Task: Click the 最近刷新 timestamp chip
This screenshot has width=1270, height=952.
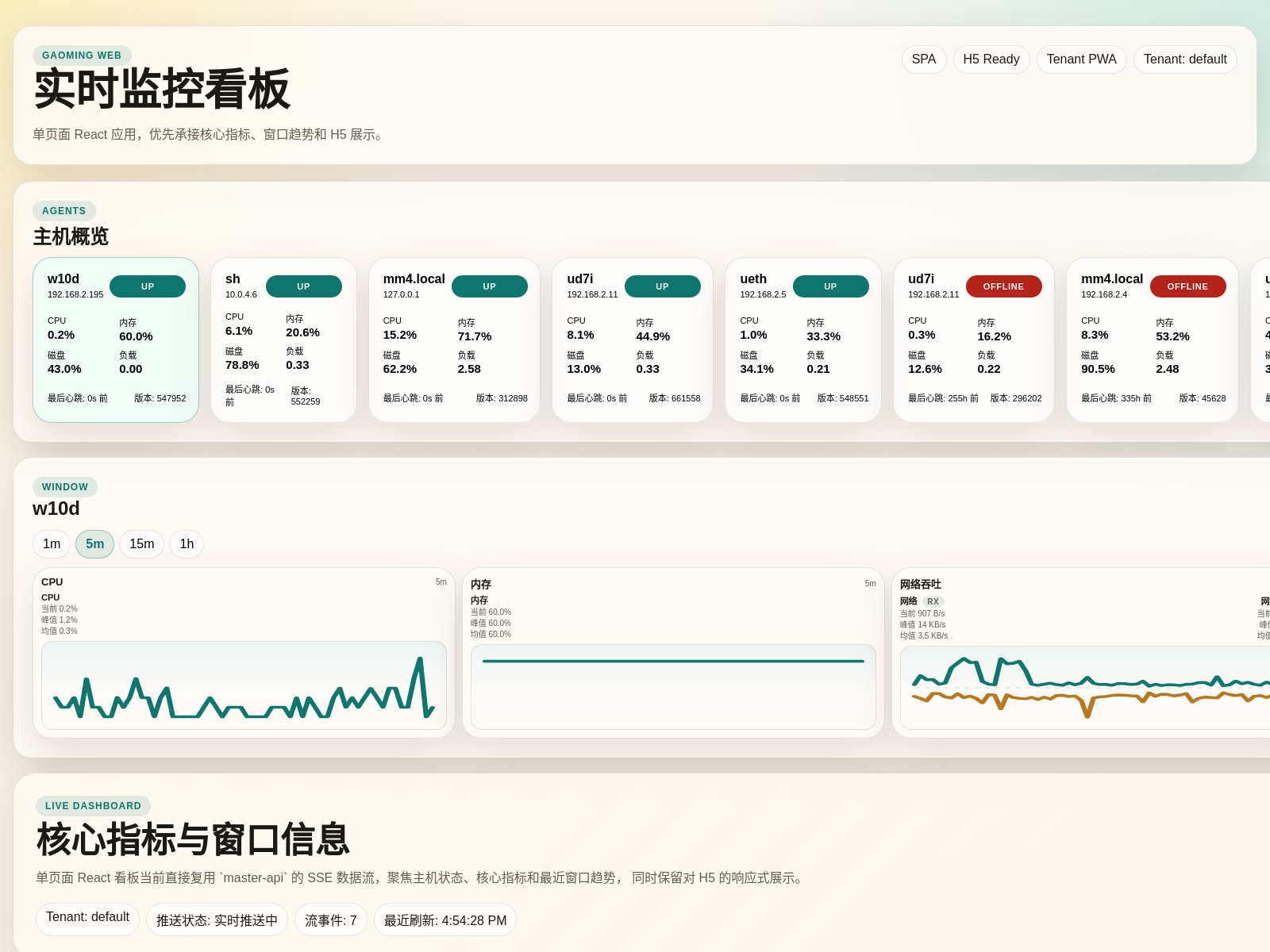Action: click(444, 920)
